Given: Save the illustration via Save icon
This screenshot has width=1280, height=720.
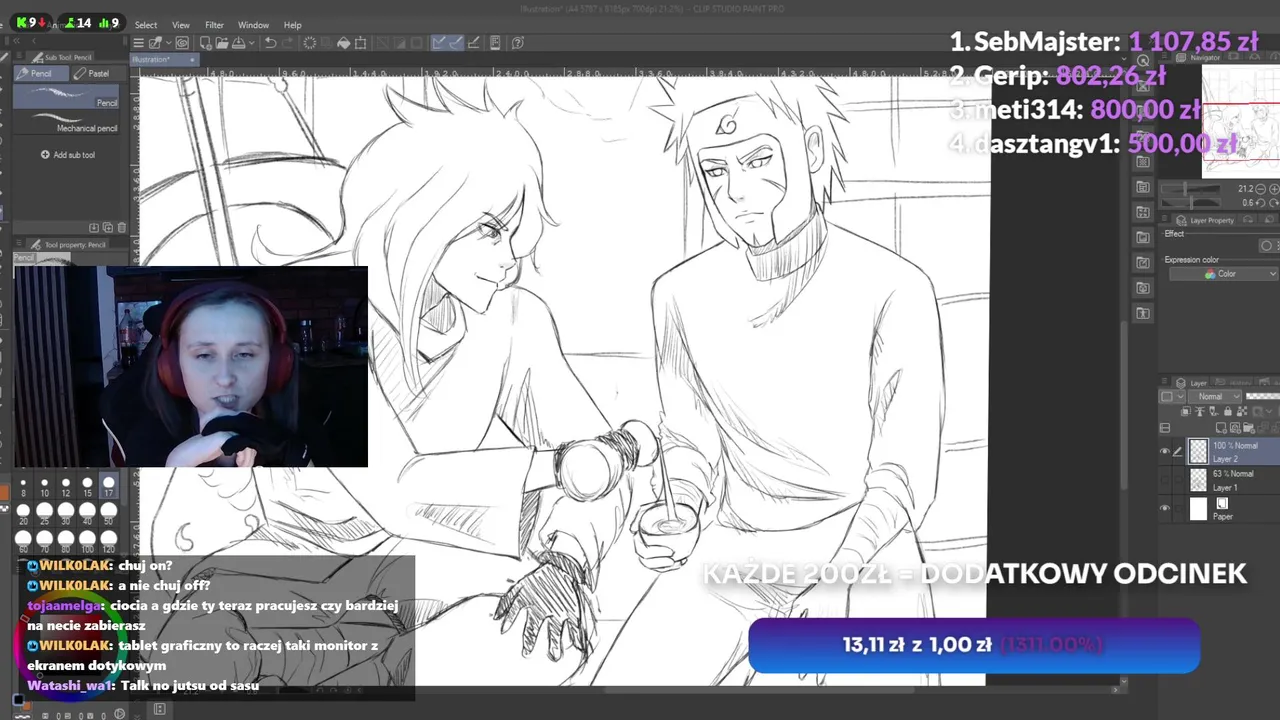Looking at the screenshot, I should (x=238, y=43).
